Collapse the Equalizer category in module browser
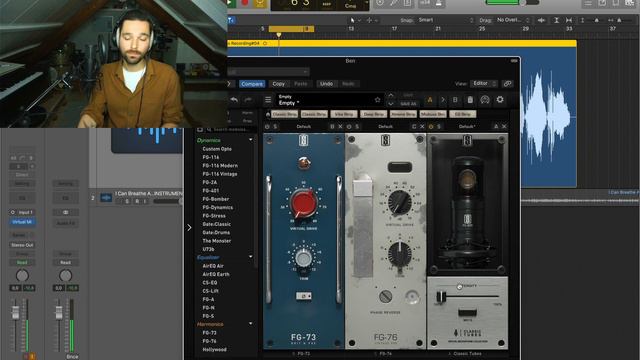This screenshot has height=360, width=640. pyautogui.click(x=251, y=257)
